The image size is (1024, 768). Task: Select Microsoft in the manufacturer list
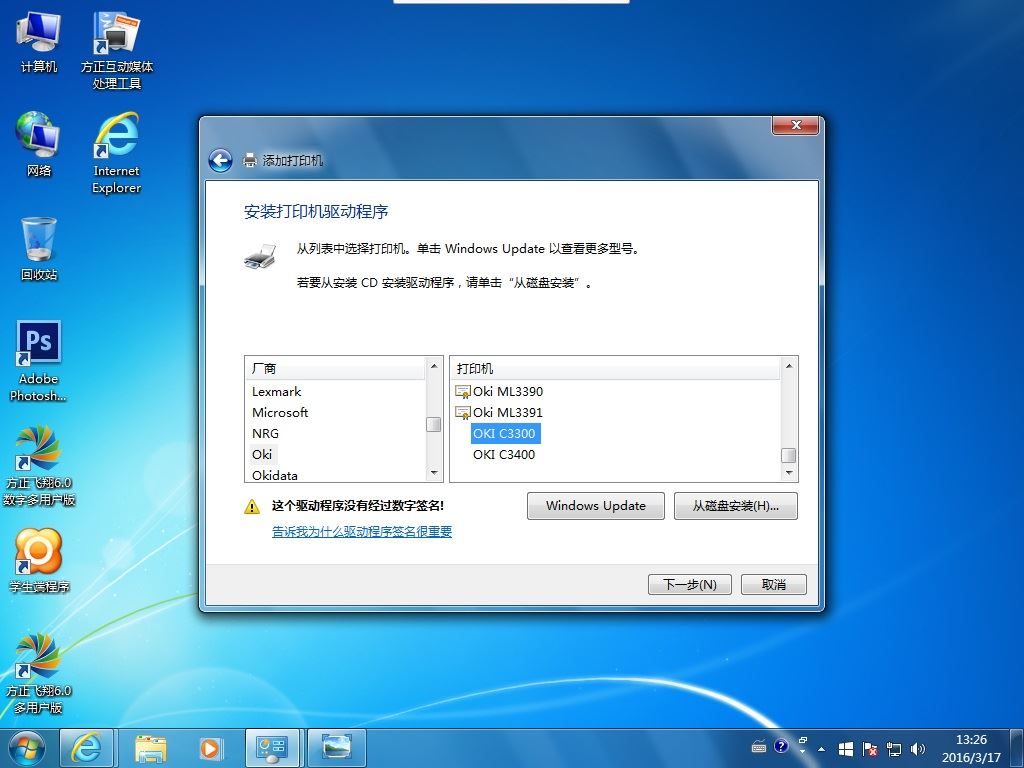280,412
